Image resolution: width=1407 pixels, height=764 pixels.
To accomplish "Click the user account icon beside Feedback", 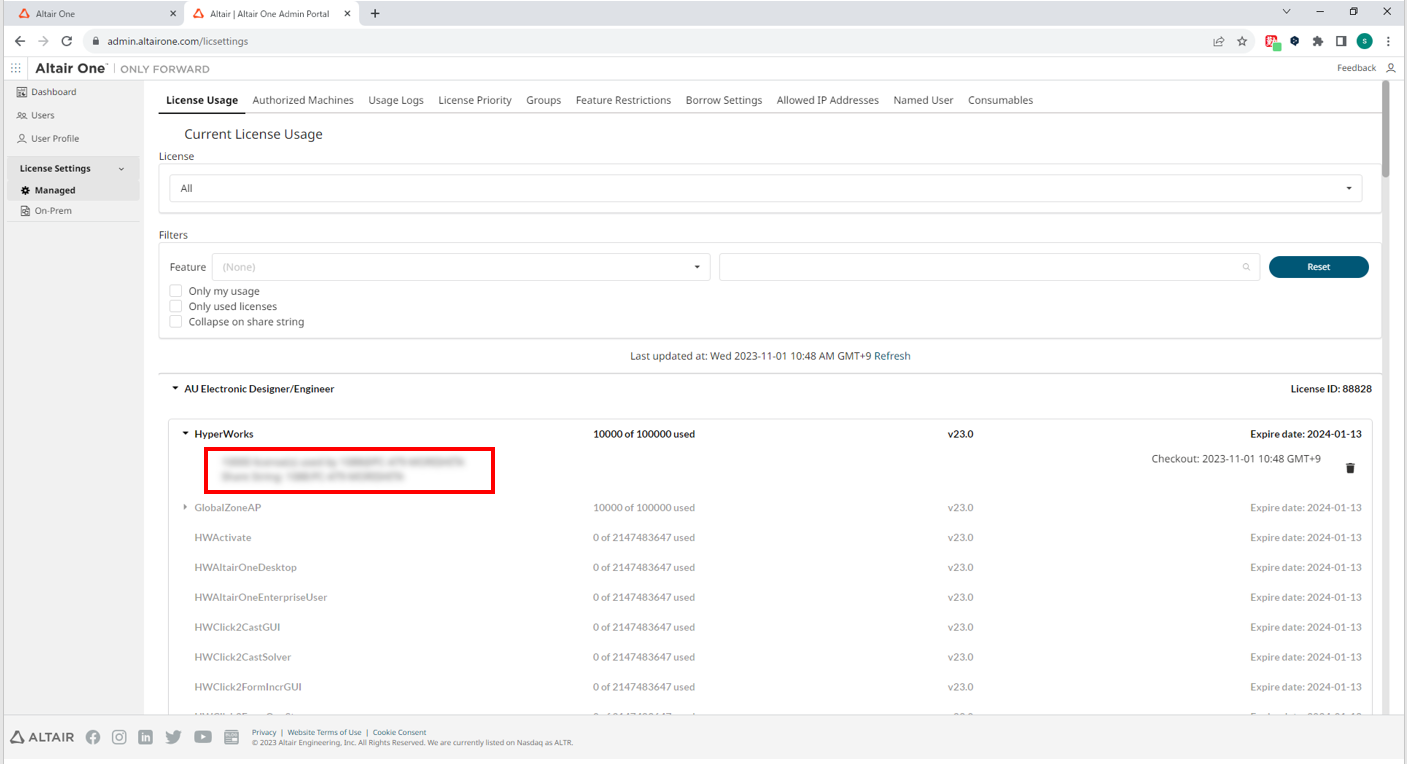I will [1390, 68].
